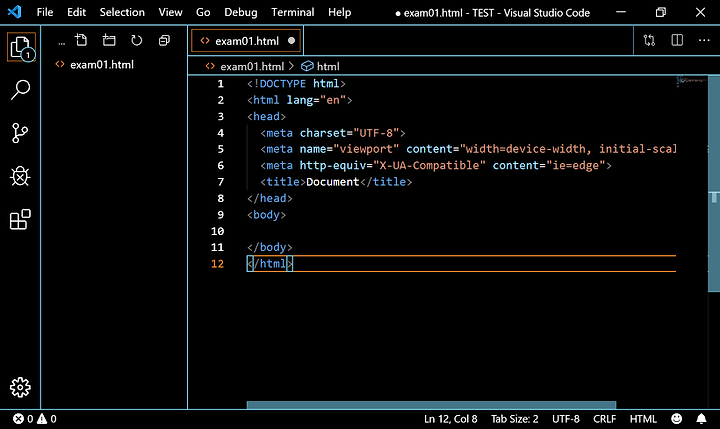The image size is (720, 429).
Task: Open notifications bell in status bar
Action: pos(701,418)
